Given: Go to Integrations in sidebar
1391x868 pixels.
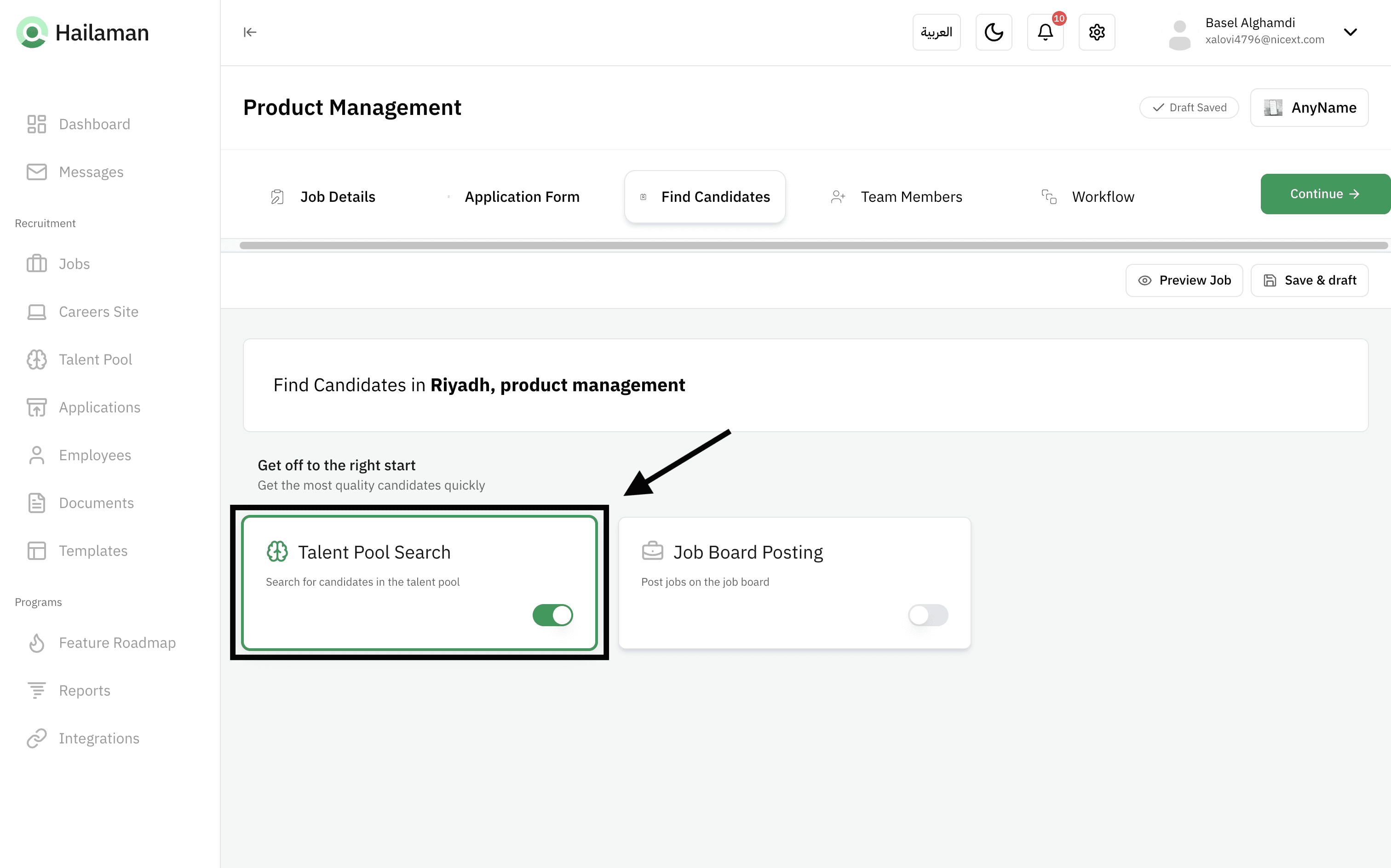Looking at the screenshot, I should pos(99,738).
